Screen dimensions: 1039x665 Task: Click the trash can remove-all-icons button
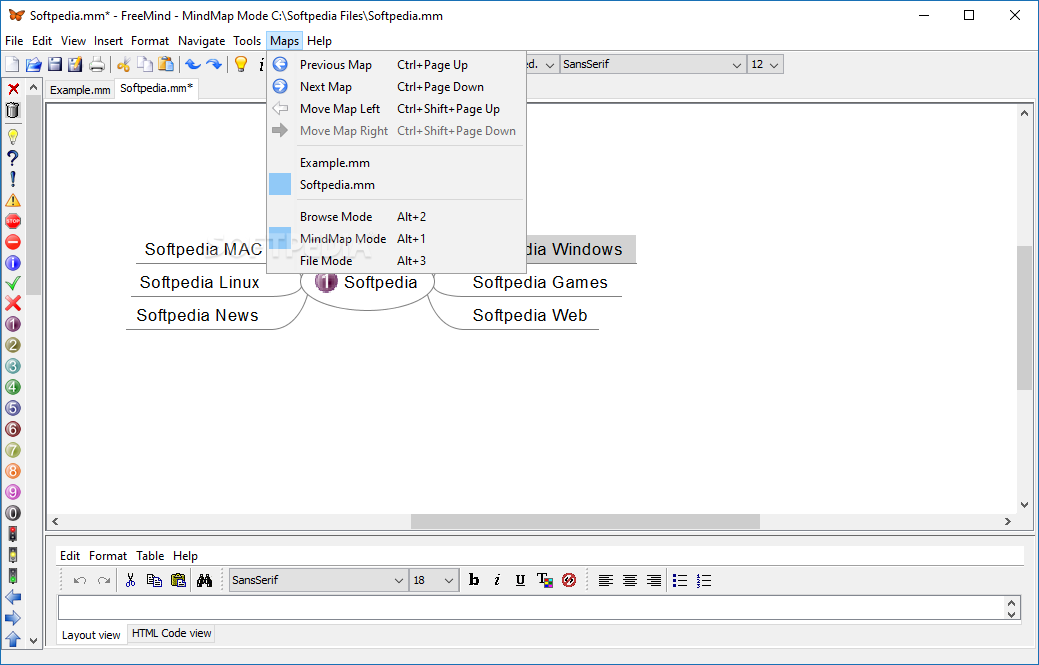point(13,110)
